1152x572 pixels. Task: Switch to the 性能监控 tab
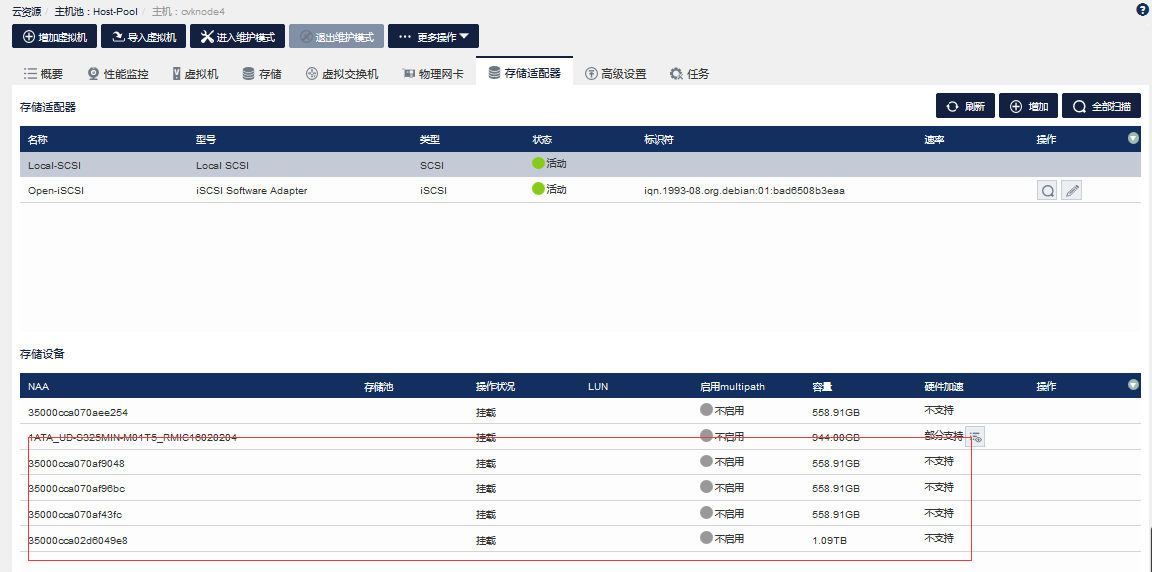click(x=118, y=73)
